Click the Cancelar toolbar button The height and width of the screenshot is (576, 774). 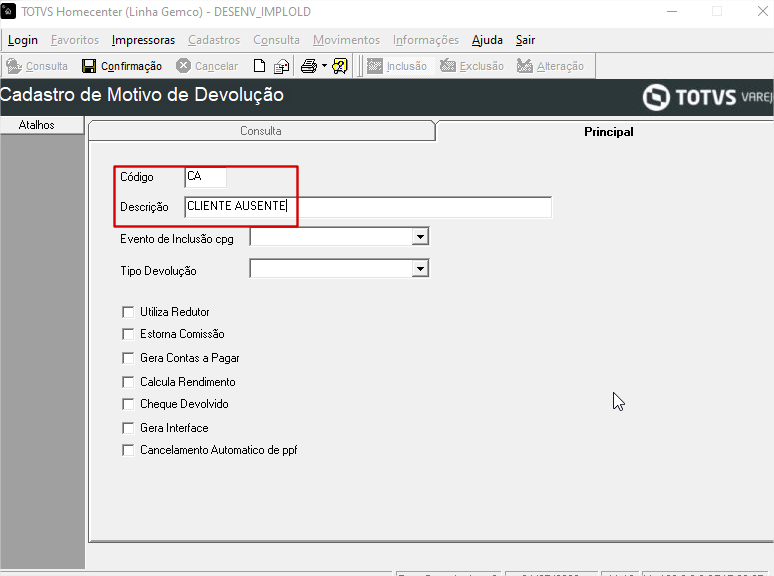207,66
